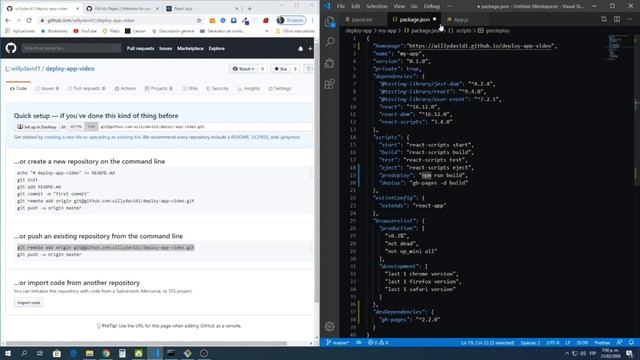Screen dimensions: 640x360
Task: Click the browser horizontal scrollbar
Action: pos(146,343)
